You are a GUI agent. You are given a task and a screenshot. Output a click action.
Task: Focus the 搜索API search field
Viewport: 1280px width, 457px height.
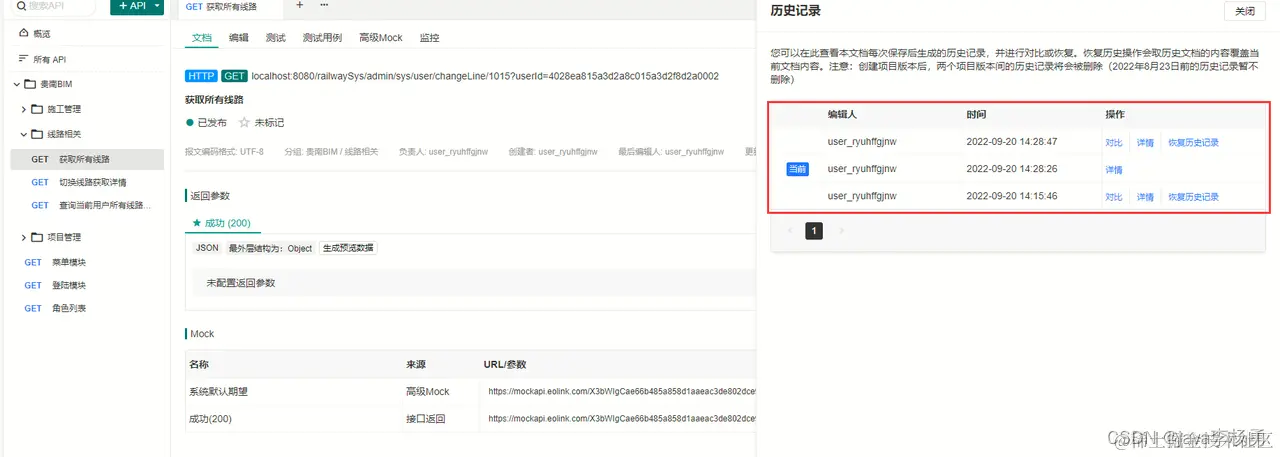pyautogui.click(x=54, y=6)
